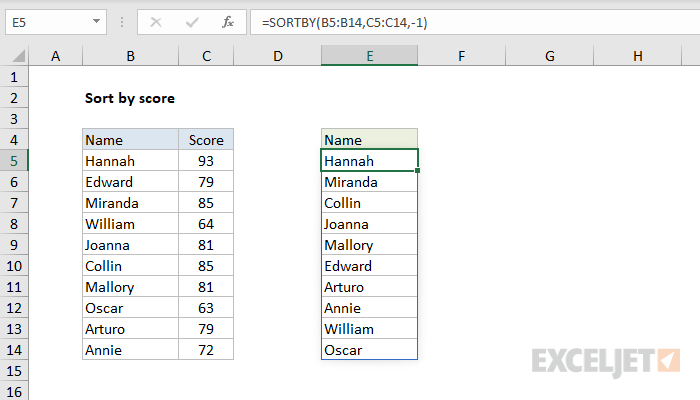Click the Insert Function fx icon
The width and height of the screenshot is (700, 400).
(x=227, y=20)
